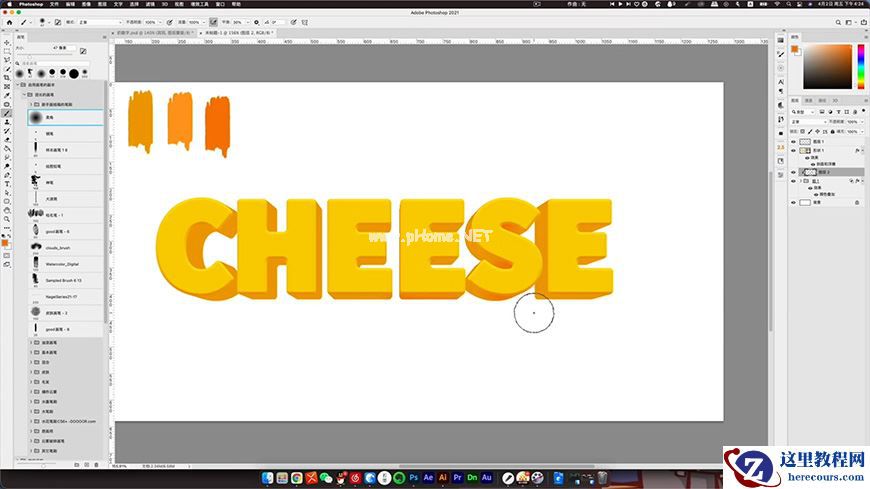Viewport: 870px width, 489px height.
Task: Click the symmetry butterfly icon in the options bar
Action: (x=305, y=22)
